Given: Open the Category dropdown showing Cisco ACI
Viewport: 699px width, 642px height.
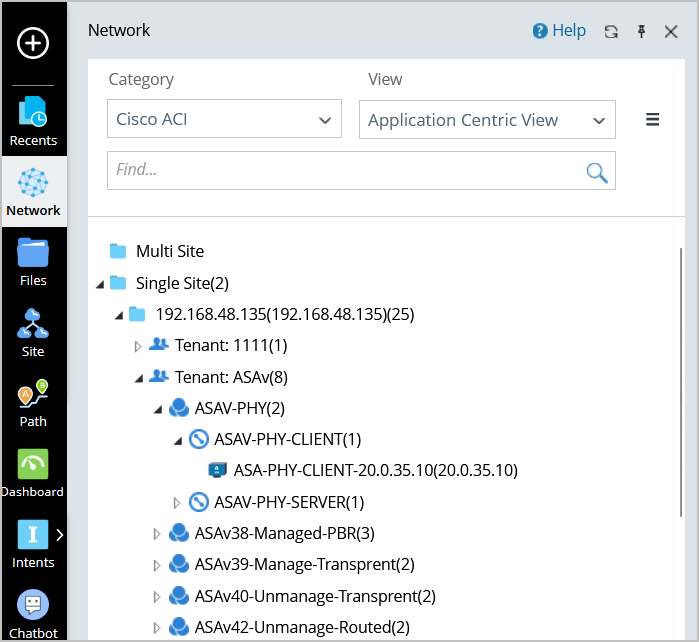Looking at the screenshot, I should pos(224,120).
